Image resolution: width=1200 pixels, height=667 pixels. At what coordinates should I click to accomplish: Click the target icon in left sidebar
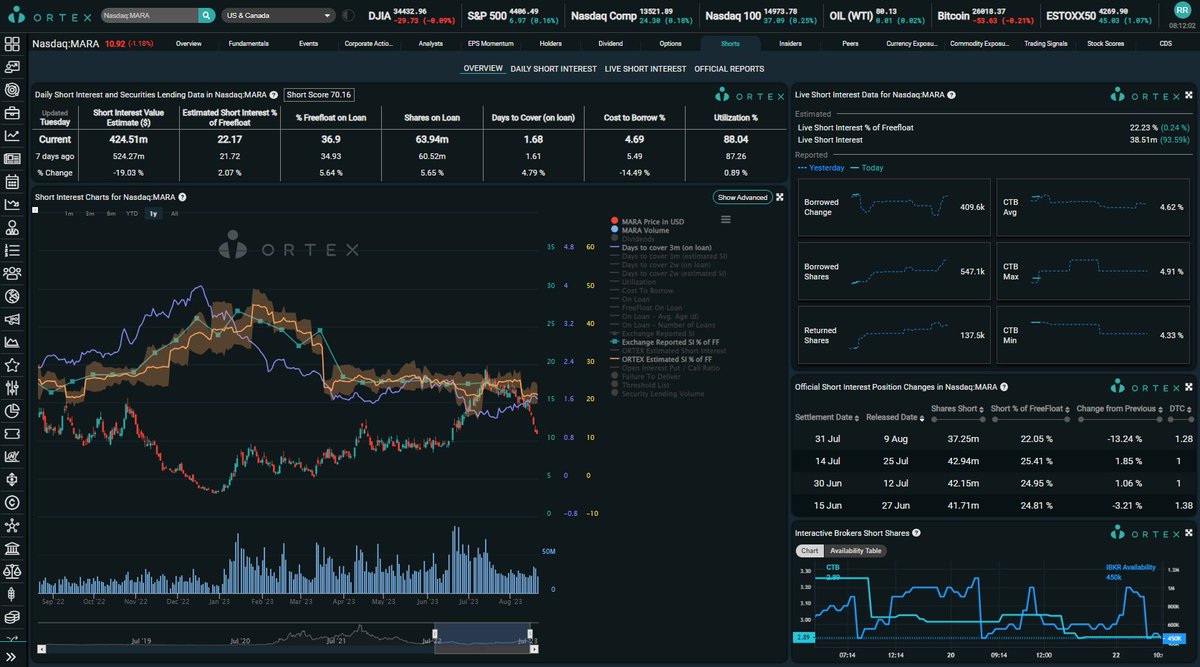tap(12, 90)
